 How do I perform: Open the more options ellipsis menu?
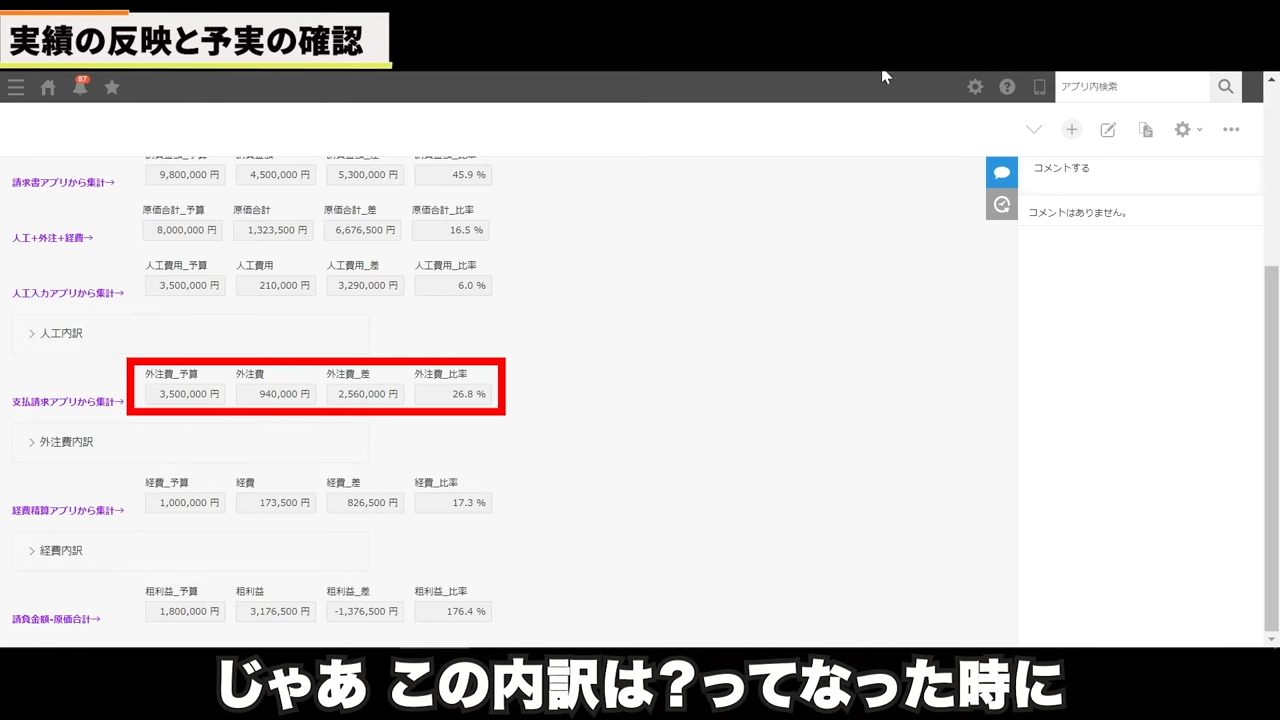pos(1231,130)
